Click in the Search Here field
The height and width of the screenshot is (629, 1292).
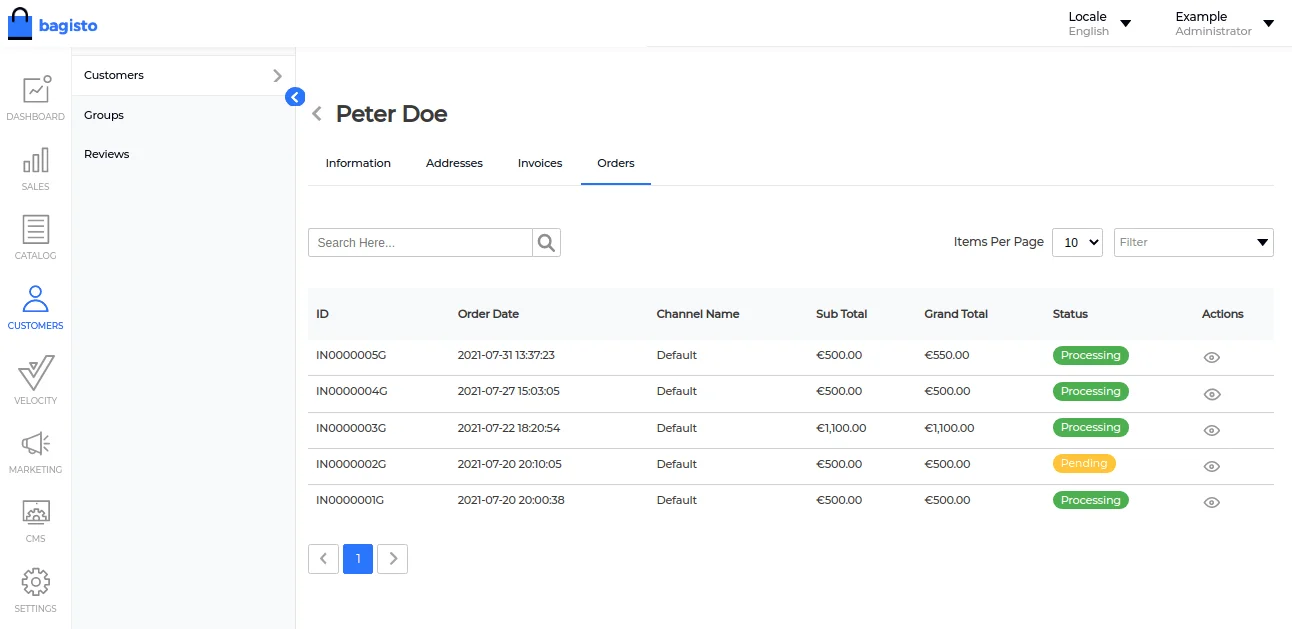click(x=420, y=242)
